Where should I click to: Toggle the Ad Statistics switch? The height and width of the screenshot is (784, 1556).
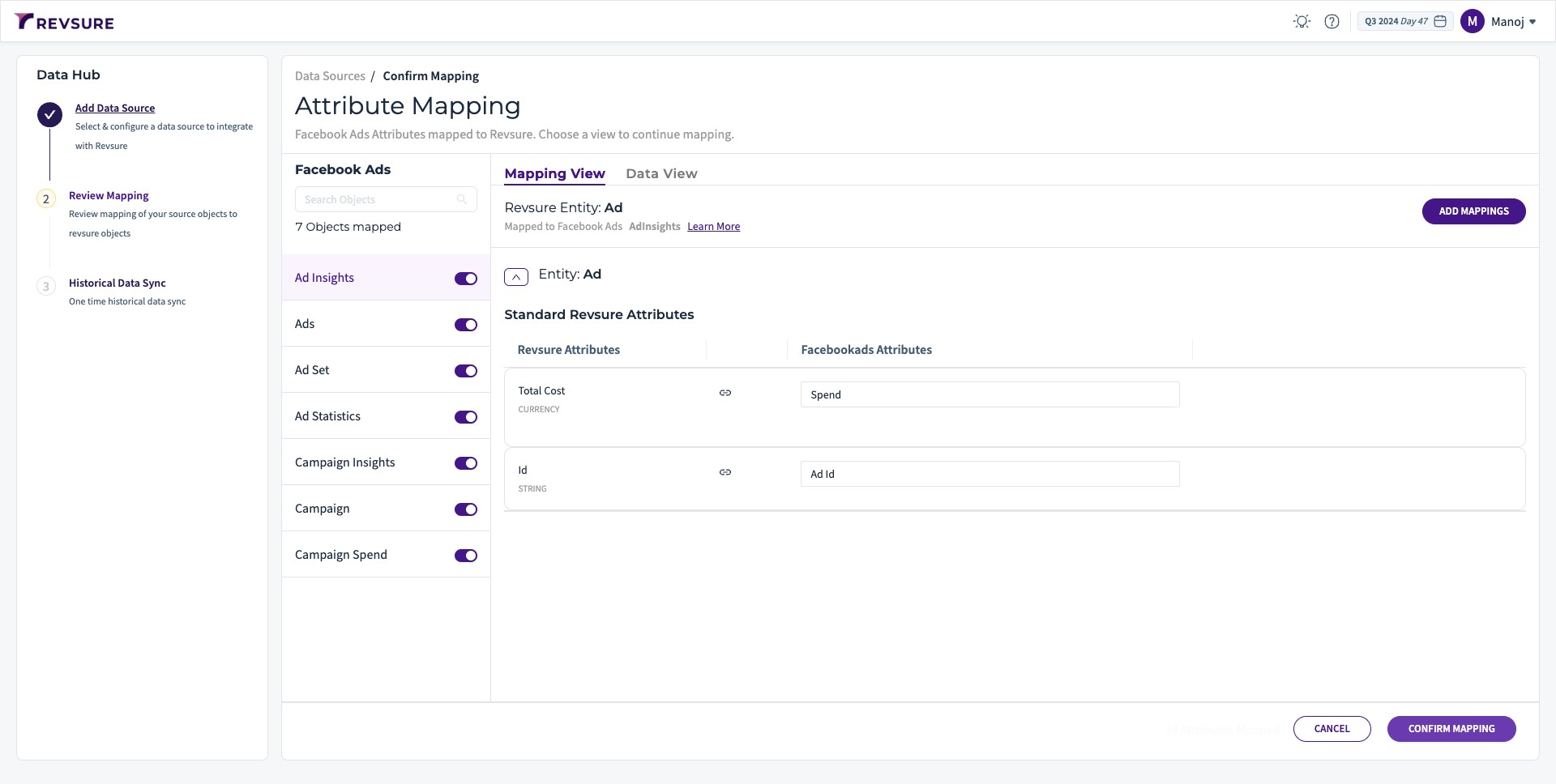(466, 417)
